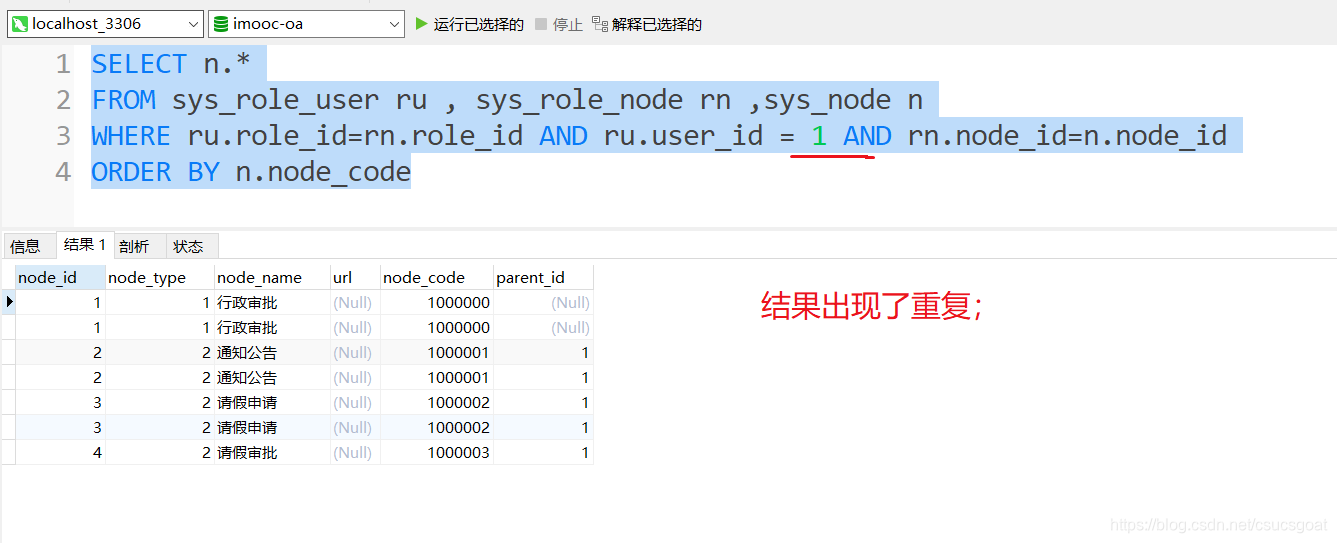Click the localhost connection icon
1337x543 pixels.
(20, 24)
